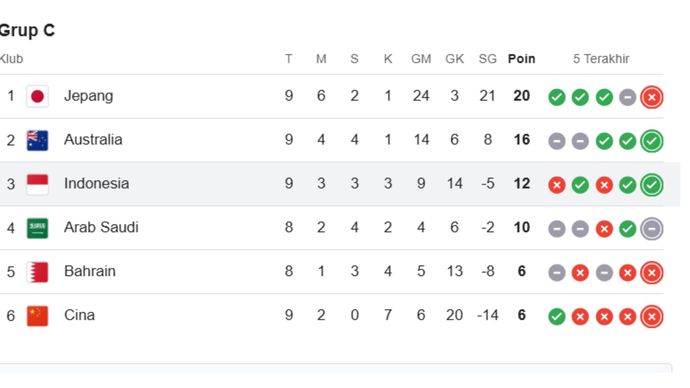Click the Australia flag icon
This screenshot has height=388, width=690.
pos(37,140)
